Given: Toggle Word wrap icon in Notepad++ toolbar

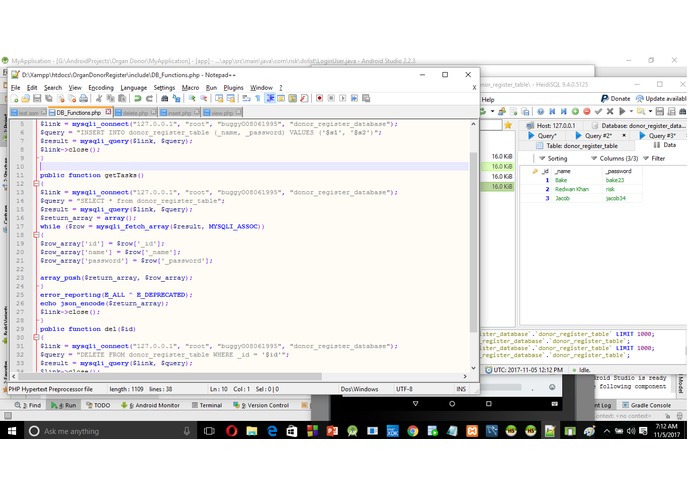Looking at the screenshot, I should pyautogui.click(x=246, y=98).
